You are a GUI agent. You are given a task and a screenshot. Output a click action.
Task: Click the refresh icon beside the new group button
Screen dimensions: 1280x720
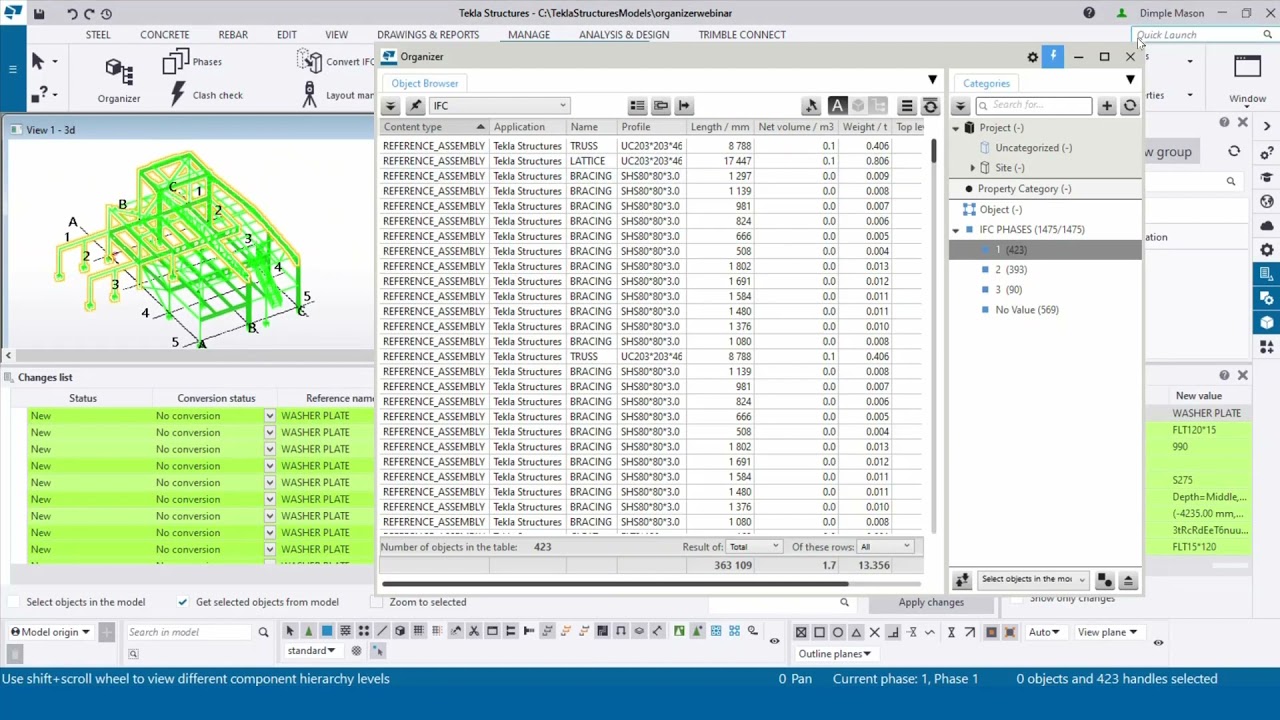tap(1234, 152)
